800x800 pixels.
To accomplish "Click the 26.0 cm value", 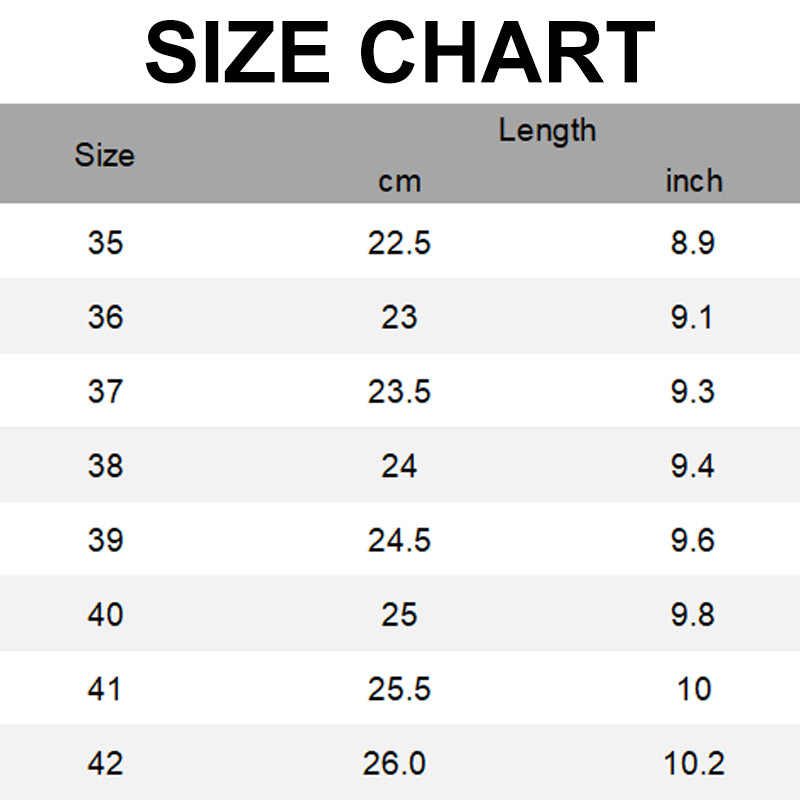I will (394, 764).
